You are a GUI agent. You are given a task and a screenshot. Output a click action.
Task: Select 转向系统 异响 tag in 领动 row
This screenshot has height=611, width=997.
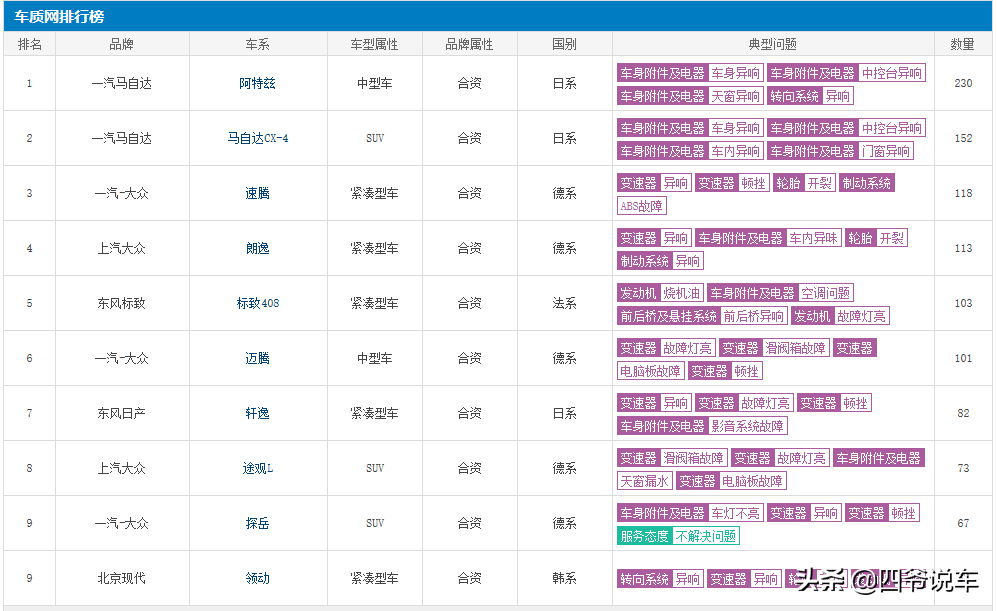pyautogui.click(x=660, y=579)
